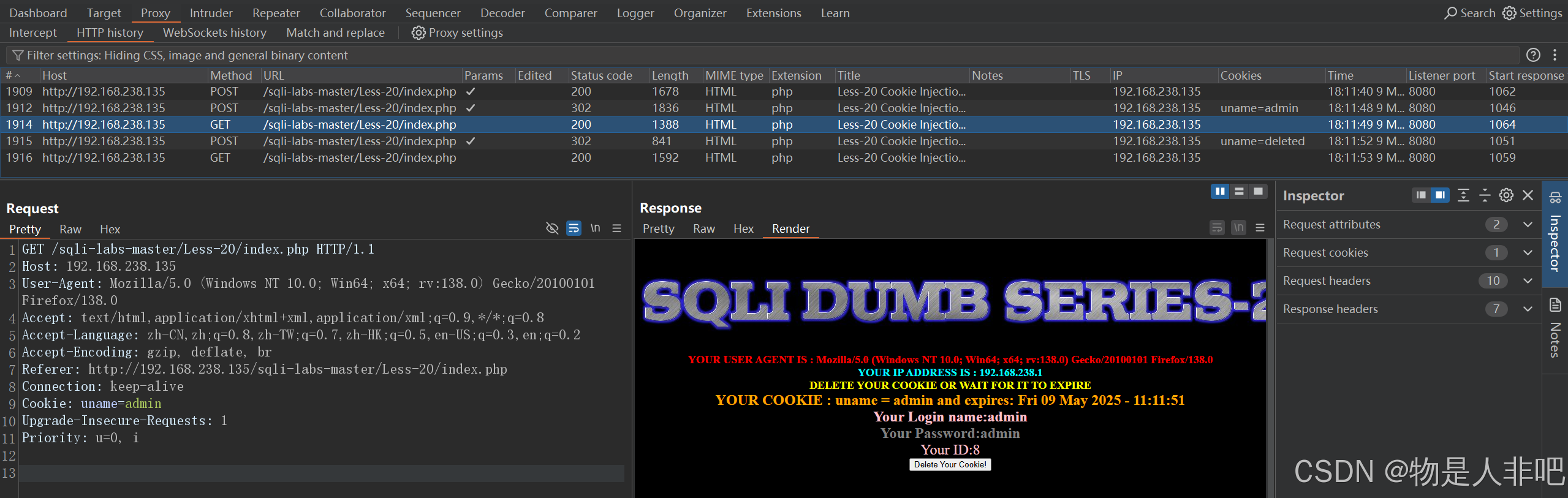Select the combined single-pane layout icon
This screenshot has width=1568, height=498.
point(1258,192)
